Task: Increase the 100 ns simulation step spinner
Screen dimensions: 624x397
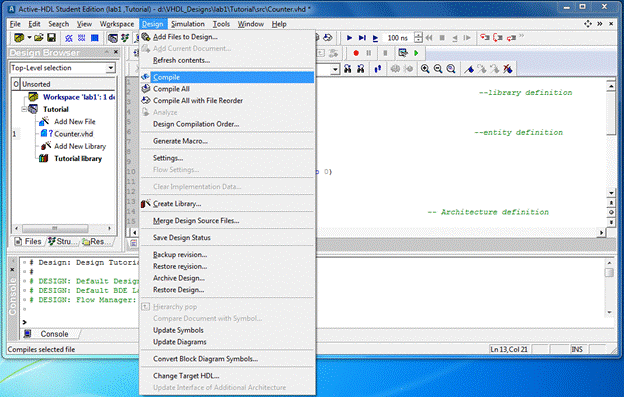Action: coord(418,35)
